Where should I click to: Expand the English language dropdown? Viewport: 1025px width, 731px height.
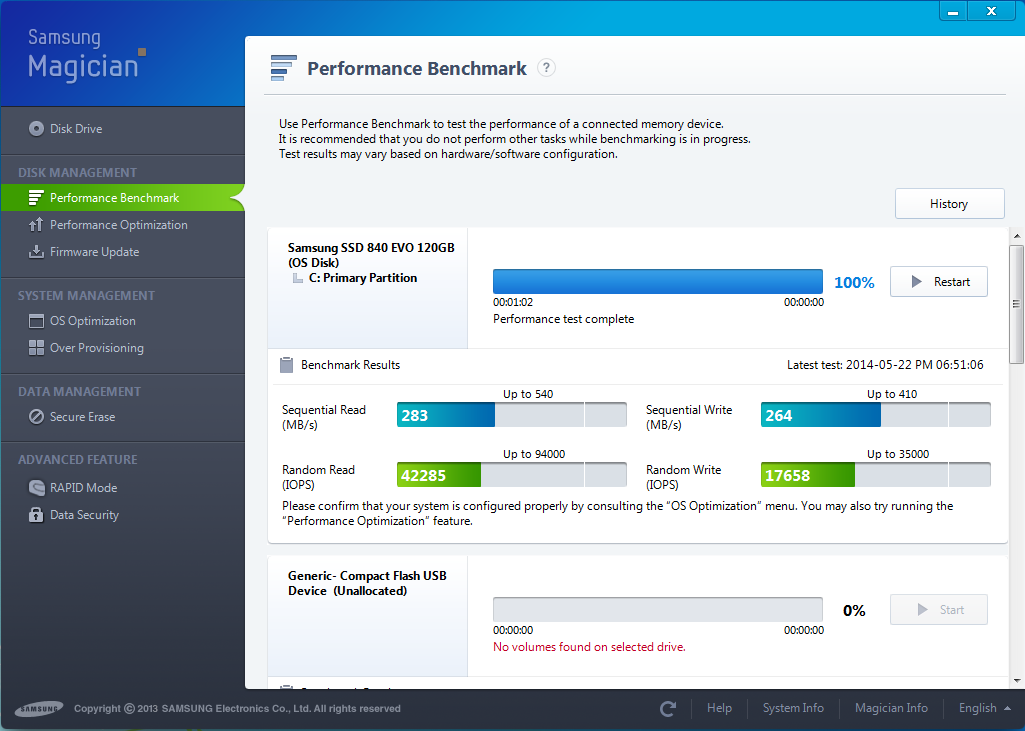click(x=984, y=708)
